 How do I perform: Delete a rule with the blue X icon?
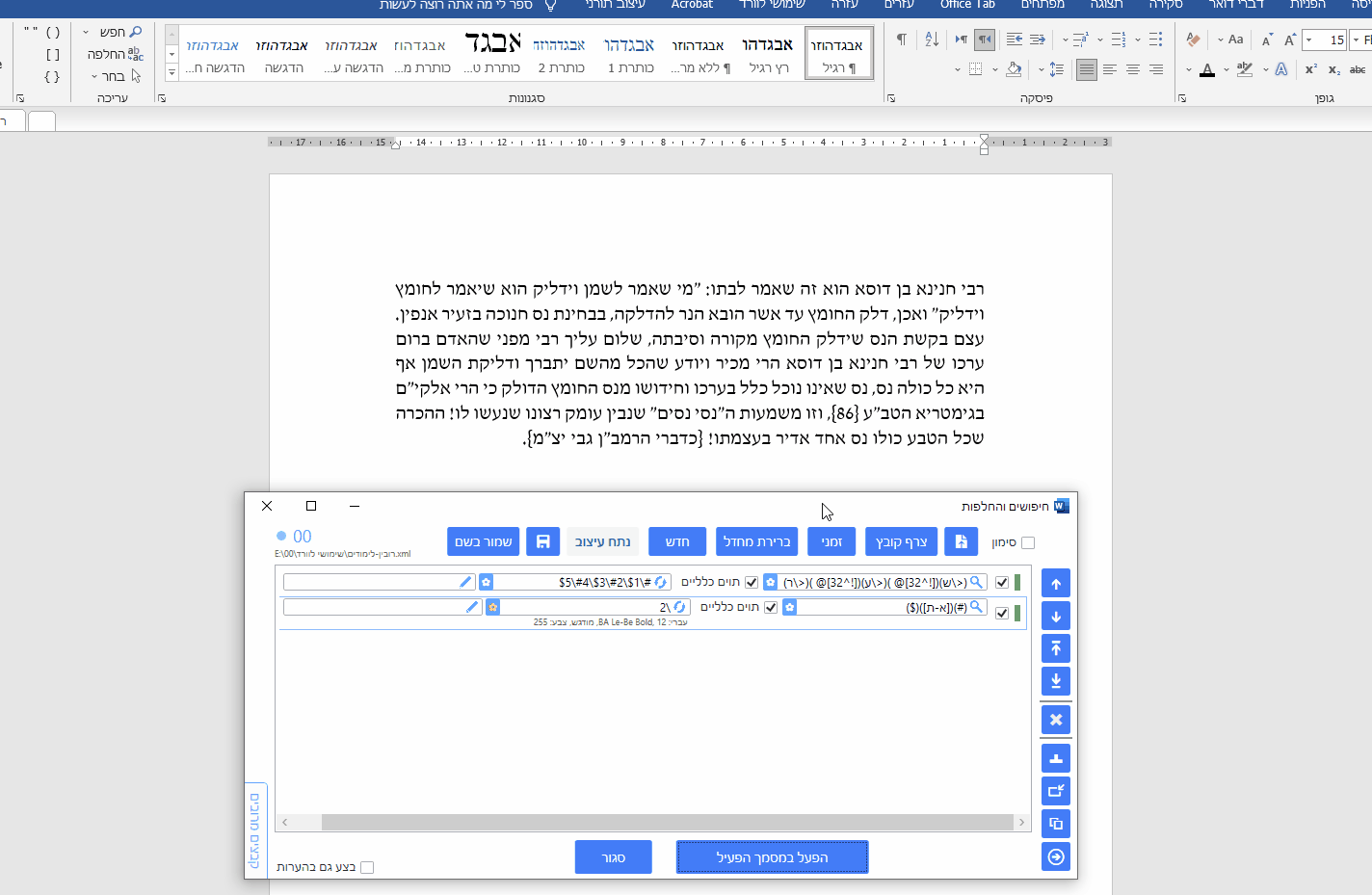point(1055,720)
